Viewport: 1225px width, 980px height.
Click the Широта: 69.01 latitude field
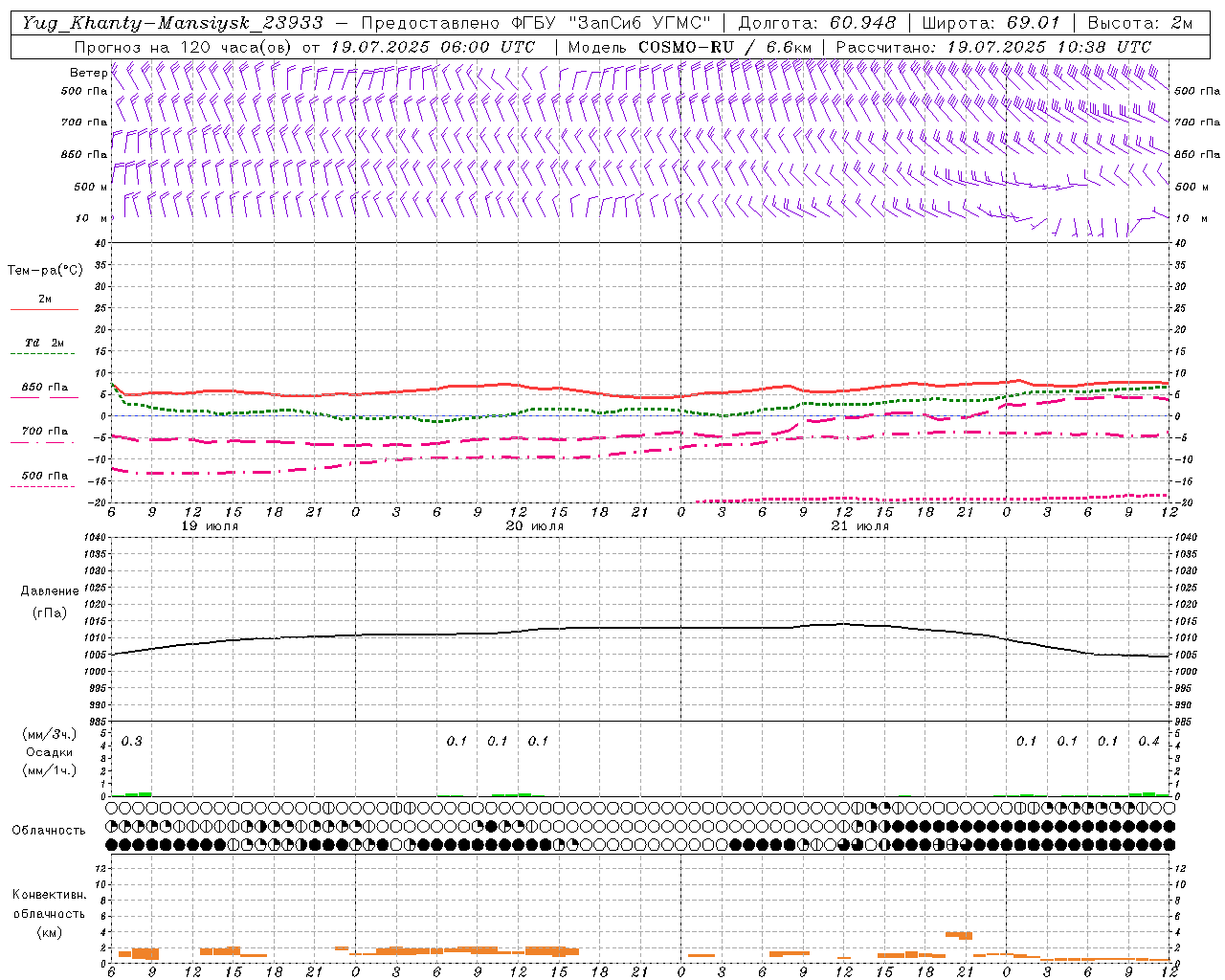point(991,23)
